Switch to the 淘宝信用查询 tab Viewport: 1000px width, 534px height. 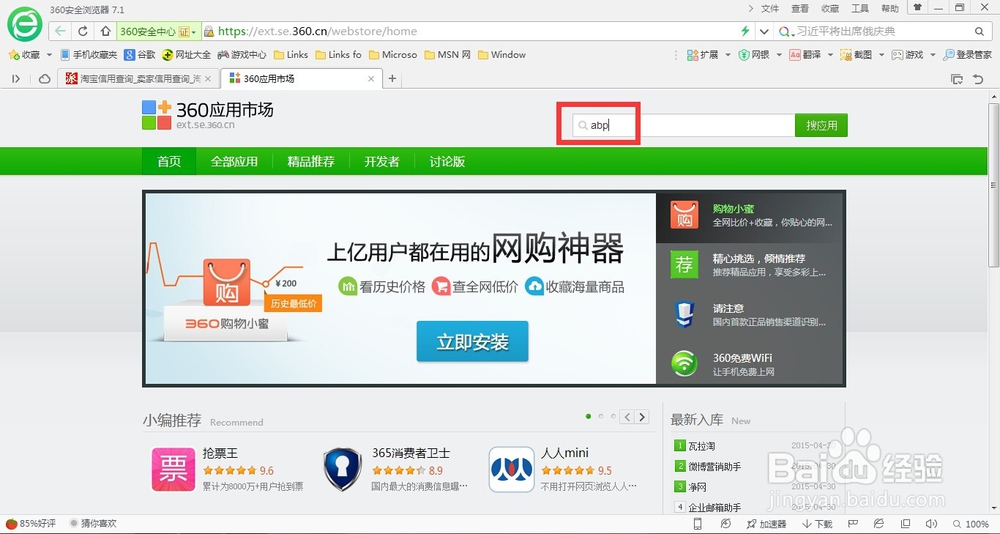[x=138, y=78]
